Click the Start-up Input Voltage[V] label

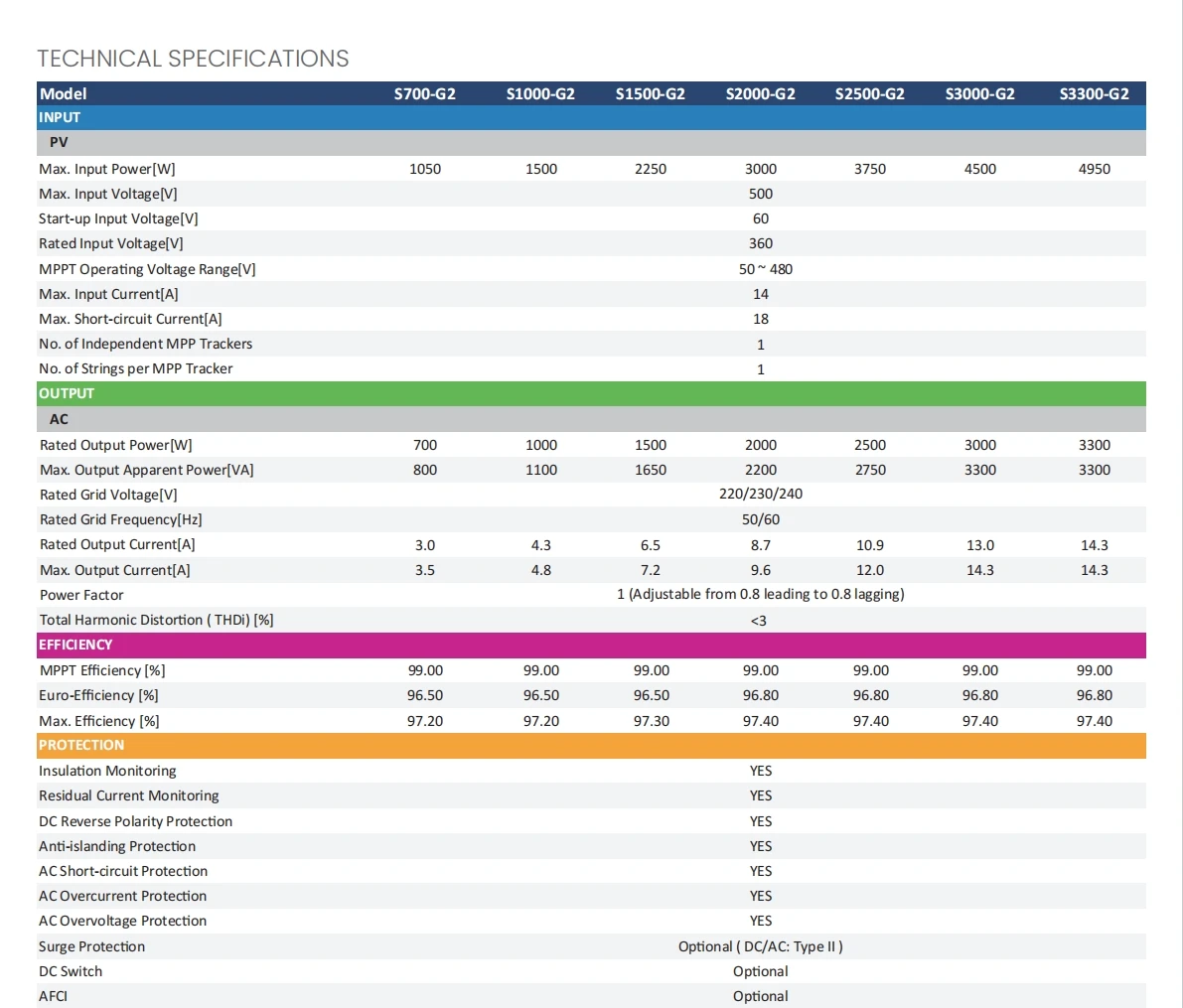click(118, 218)
